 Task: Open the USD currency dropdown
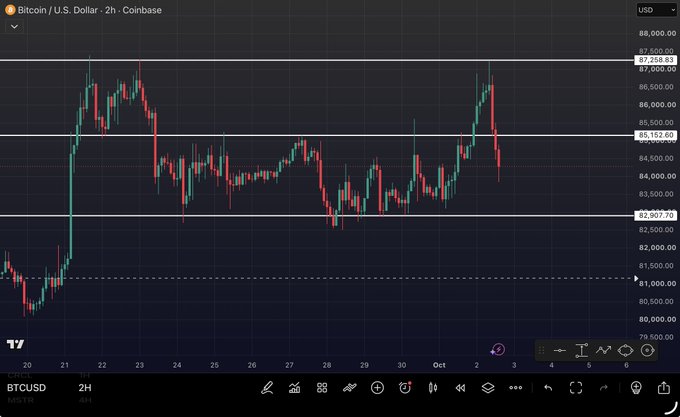coord(656,10)
